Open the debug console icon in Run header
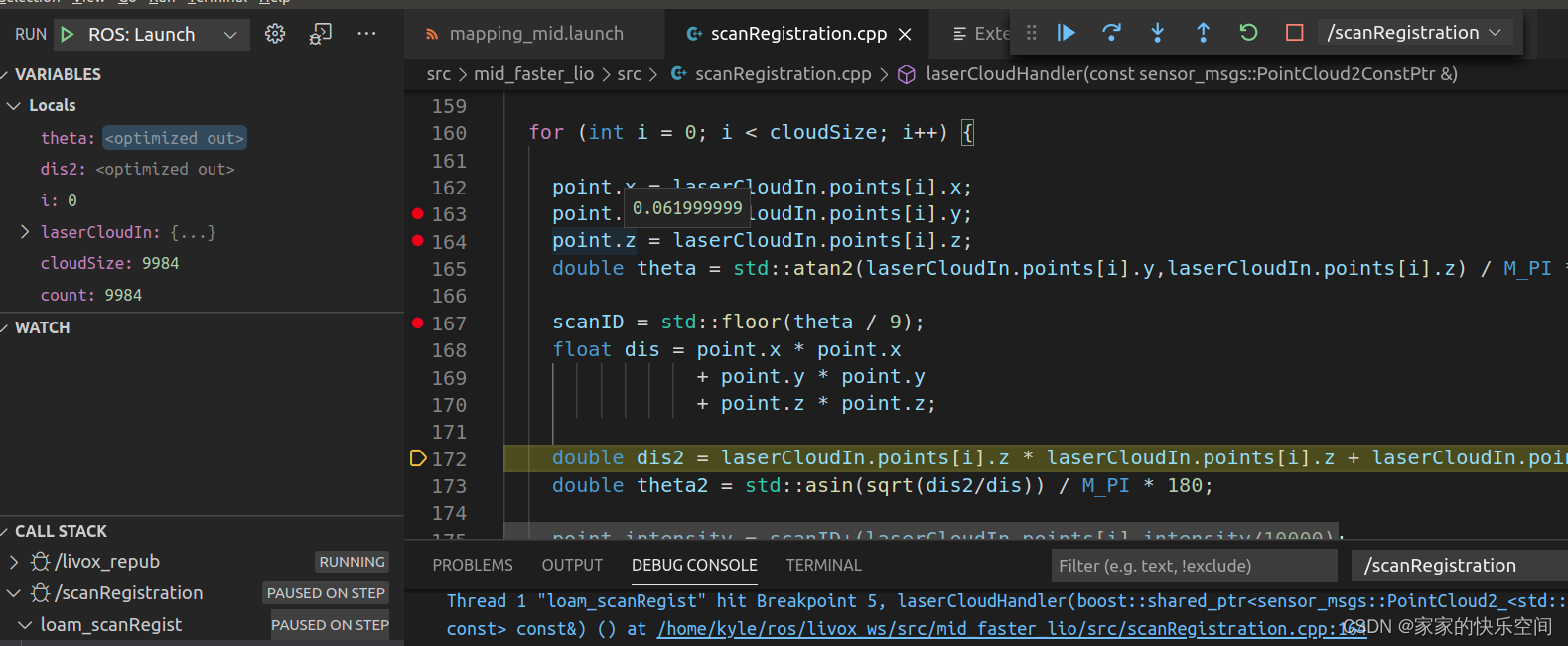This screenshot has height=646, width=1568. tap(320, 34)
